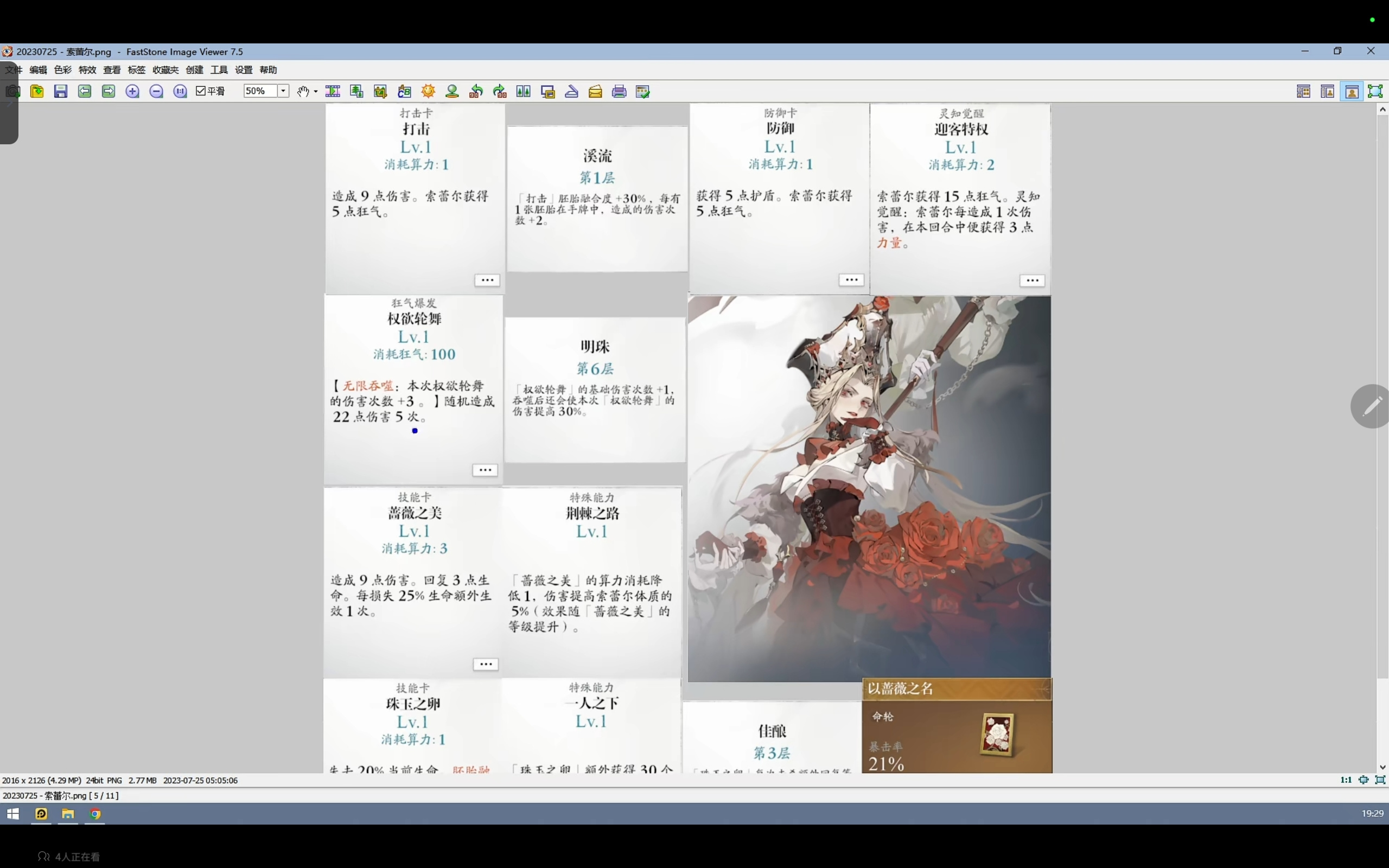Open the 编辑 menu

coord(38,70)
